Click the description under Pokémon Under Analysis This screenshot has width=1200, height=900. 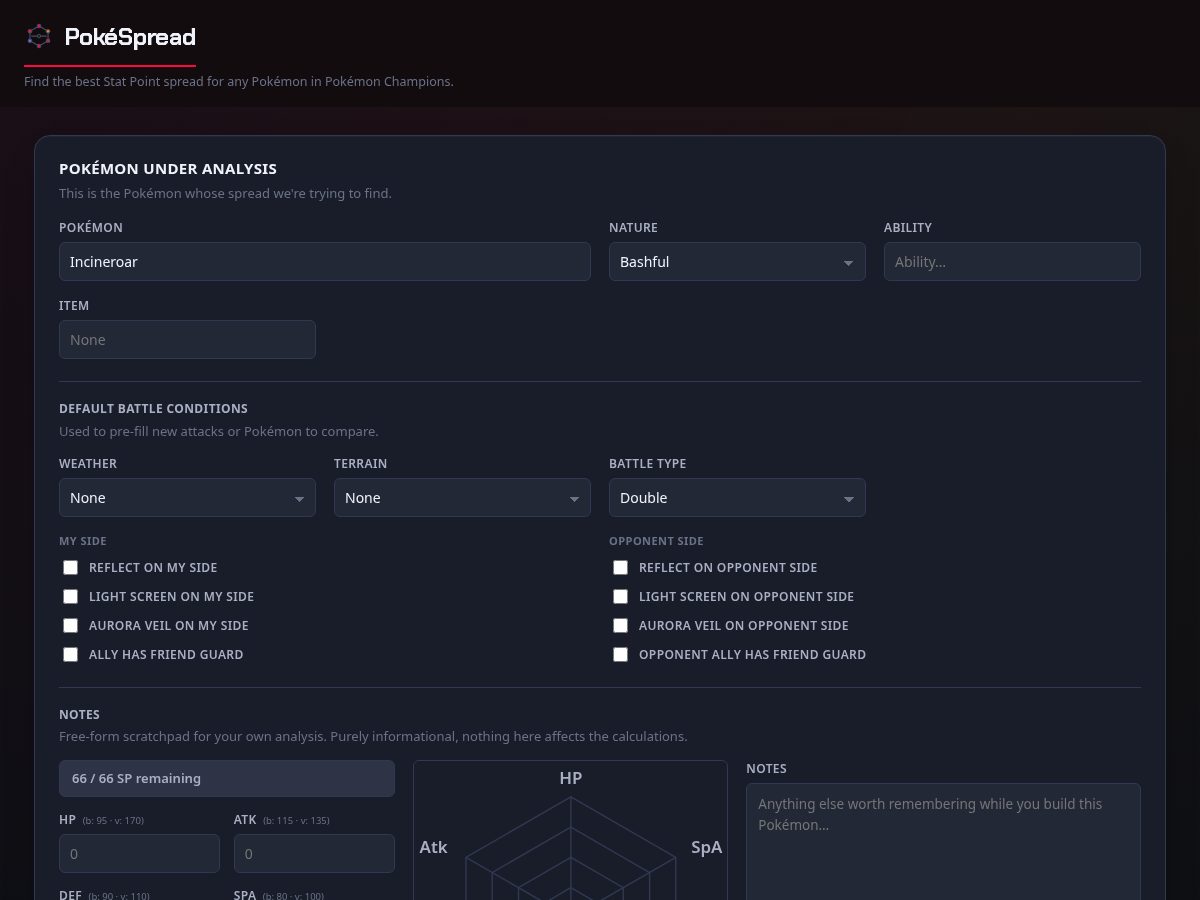point(225,194)
